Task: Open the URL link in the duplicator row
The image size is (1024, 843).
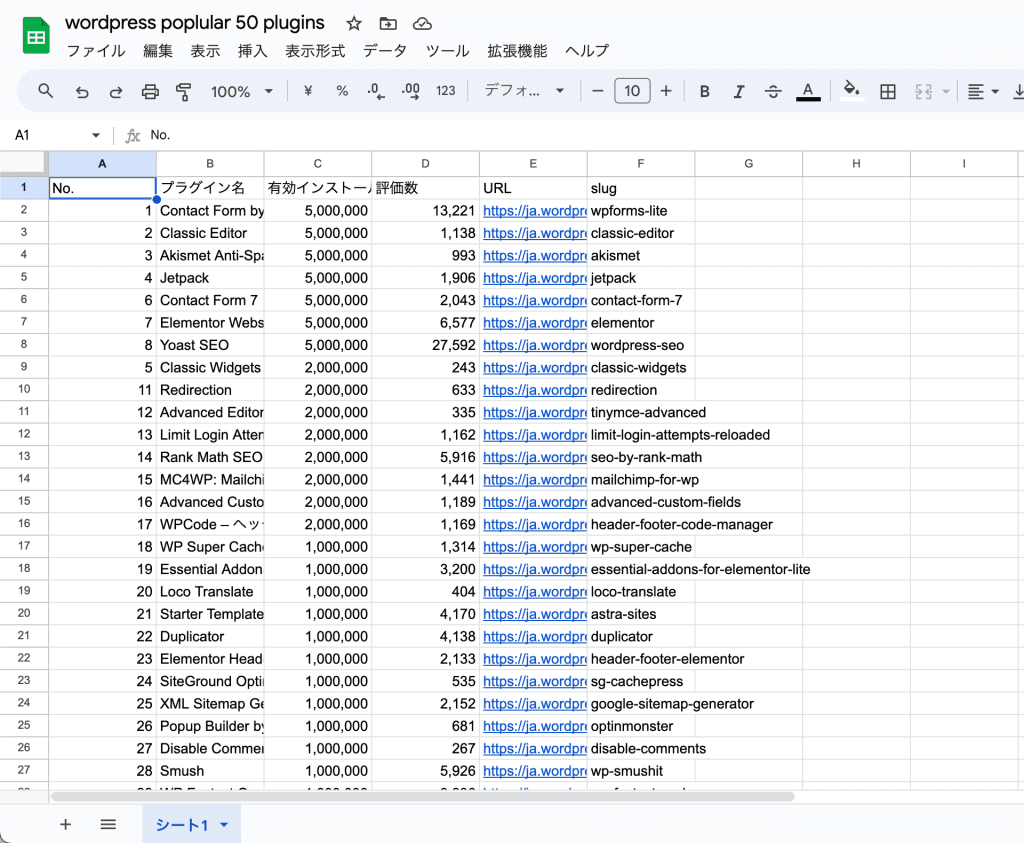Action: (x=534, y=637)
